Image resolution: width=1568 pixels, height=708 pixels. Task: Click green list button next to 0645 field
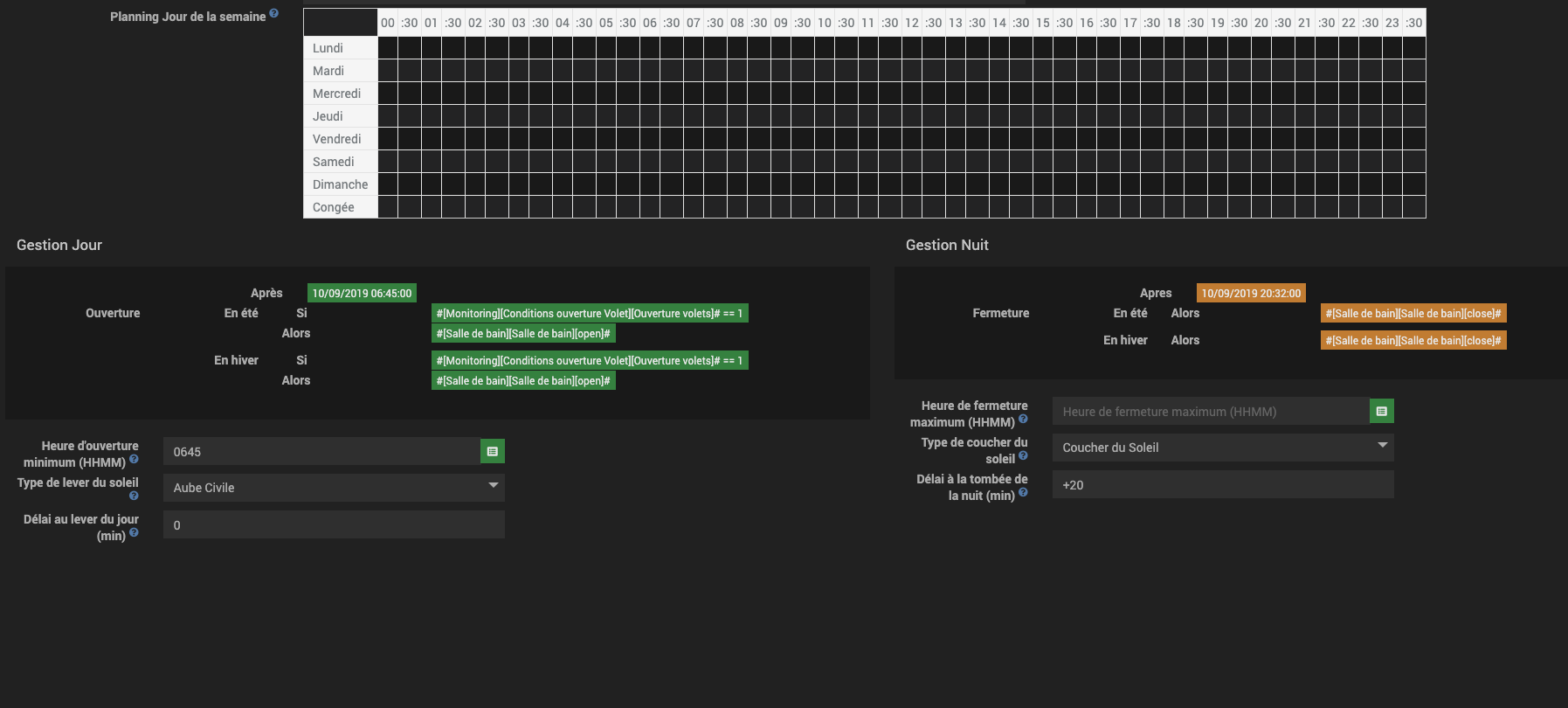tap(493, 451)
